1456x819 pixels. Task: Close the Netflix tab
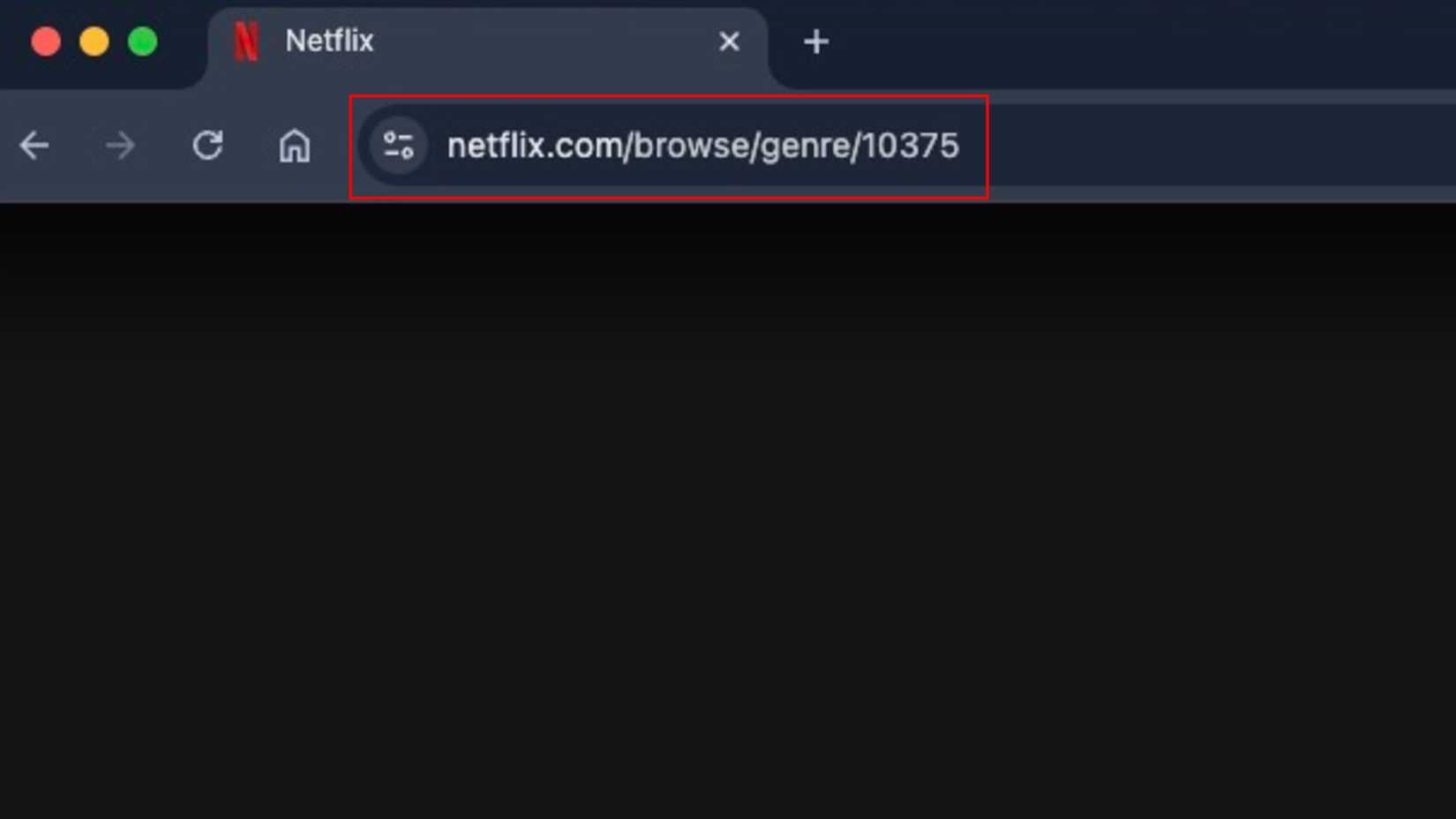click(x=728, y=41)
